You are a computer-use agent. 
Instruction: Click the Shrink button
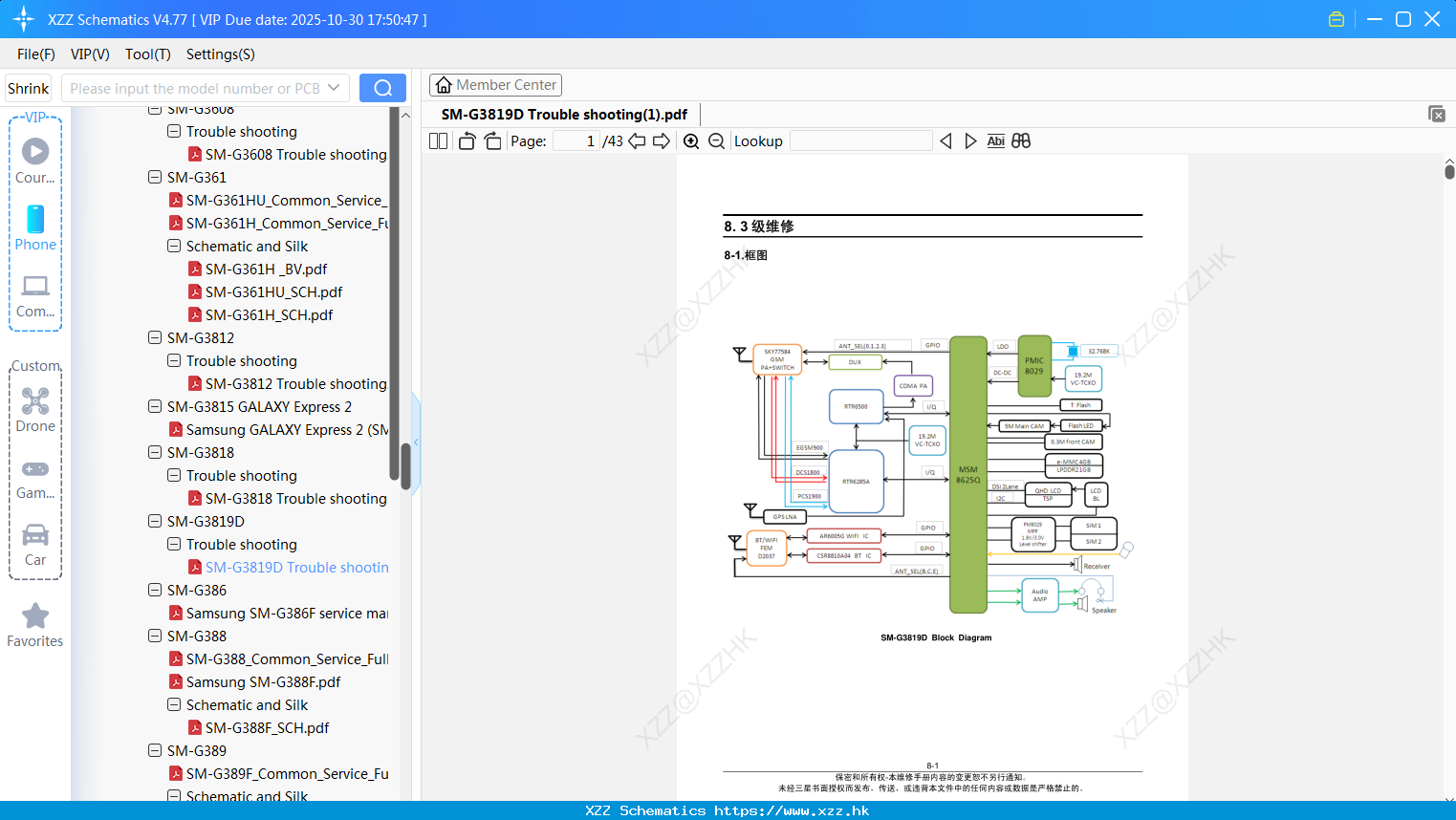[x=28, y=88]
